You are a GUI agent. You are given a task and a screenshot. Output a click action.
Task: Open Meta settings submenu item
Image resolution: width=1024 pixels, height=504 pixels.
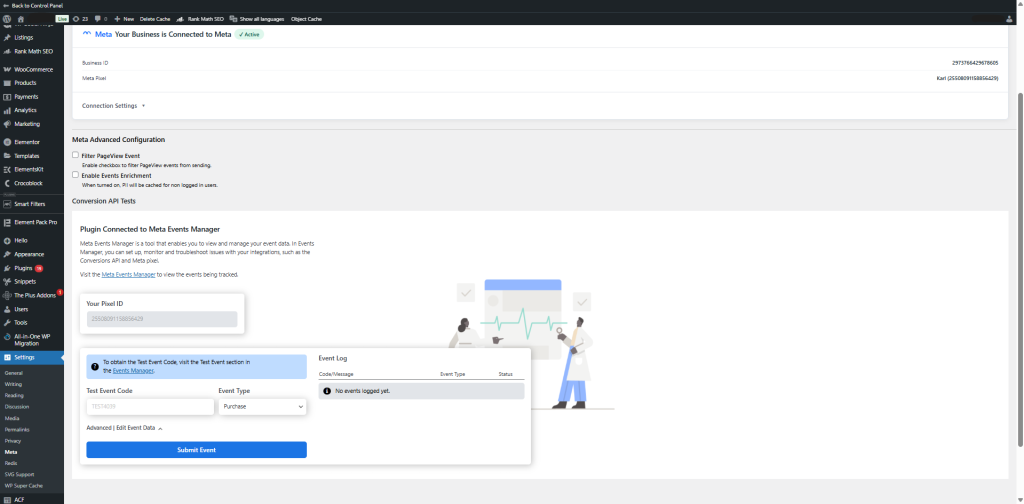(x=11, y=452)
